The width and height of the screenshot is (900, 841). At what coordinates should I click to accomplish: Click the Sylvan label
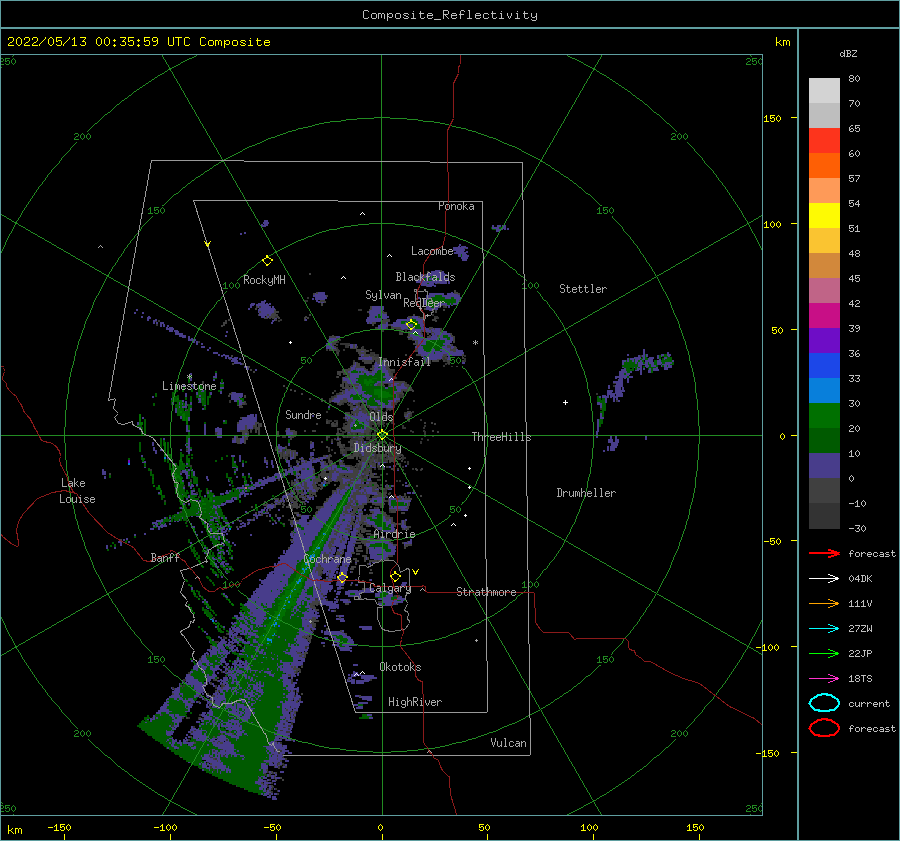(x=383, y=295)
